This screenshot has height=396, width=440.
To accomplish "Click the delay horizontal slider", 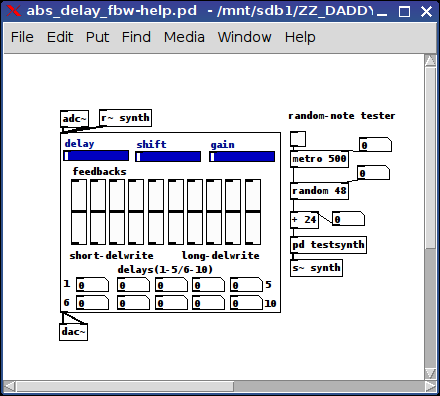I will pyautogui.click(x=96, y=156).
